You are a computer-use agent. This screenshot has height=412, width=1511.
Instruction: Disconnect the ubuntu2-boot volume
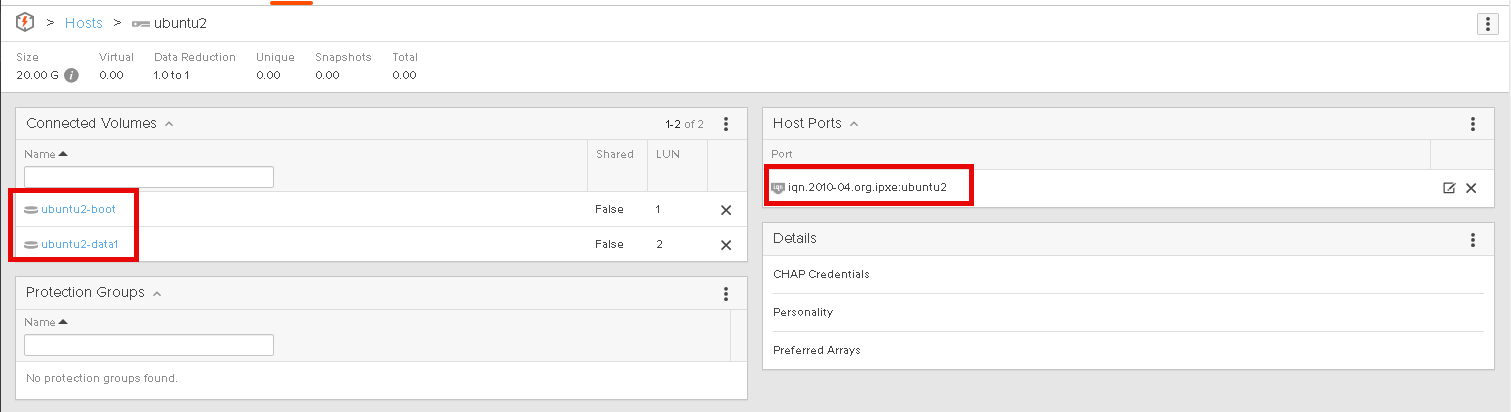(726, 210)
